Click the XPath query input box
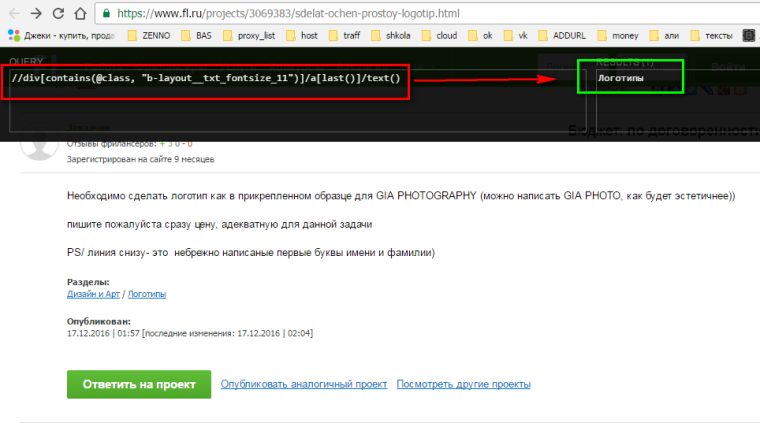Screen dimensions: 760x423 205,77
